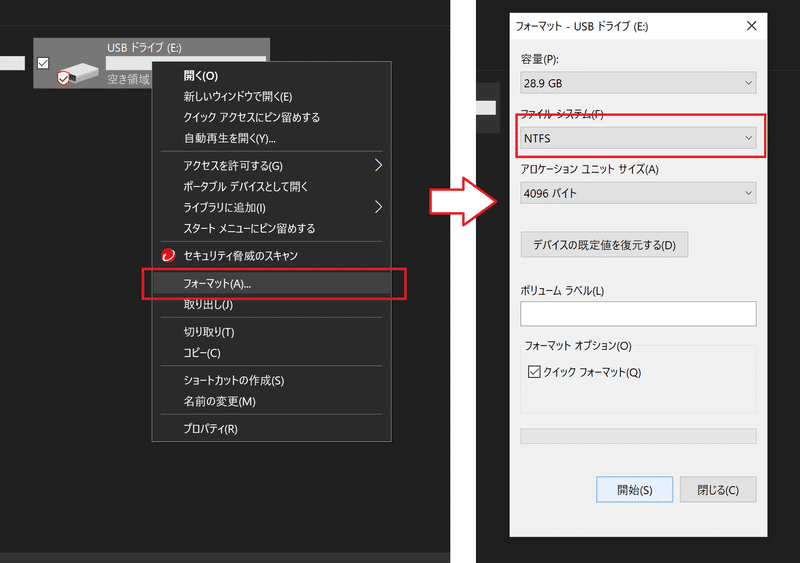The image size is (800, 563).
Task: Click the volume label input field
Action: point(638,313)
